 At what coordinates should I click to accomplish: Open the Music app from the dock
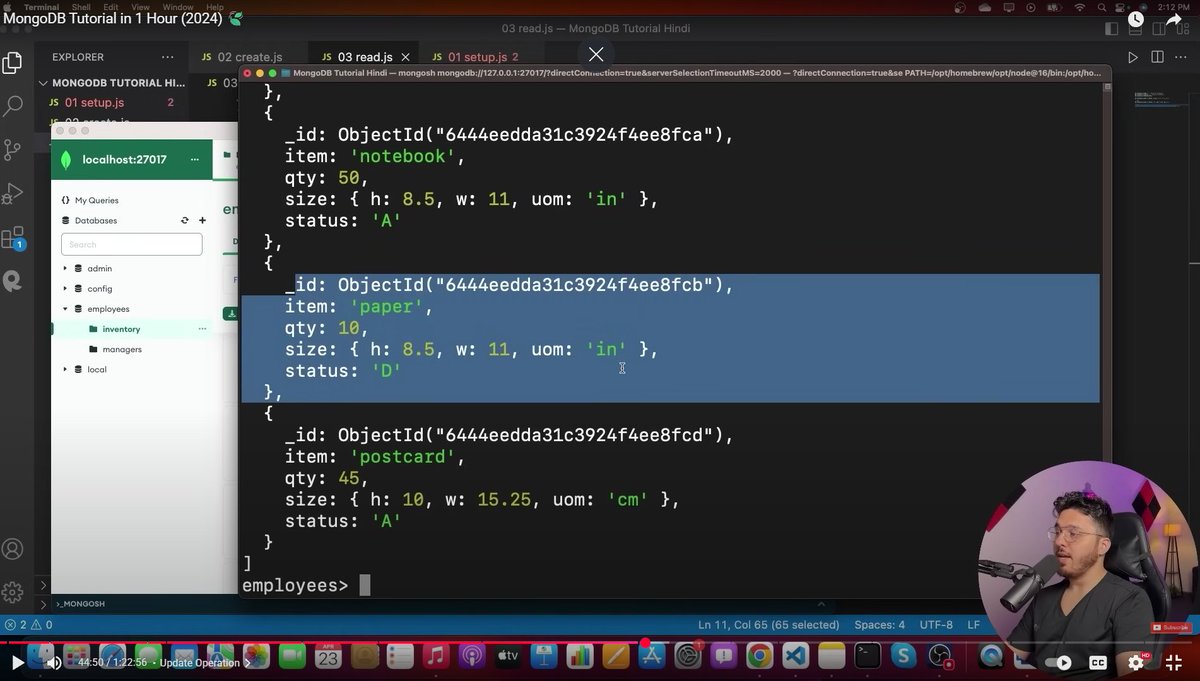[x=435, y=656]
